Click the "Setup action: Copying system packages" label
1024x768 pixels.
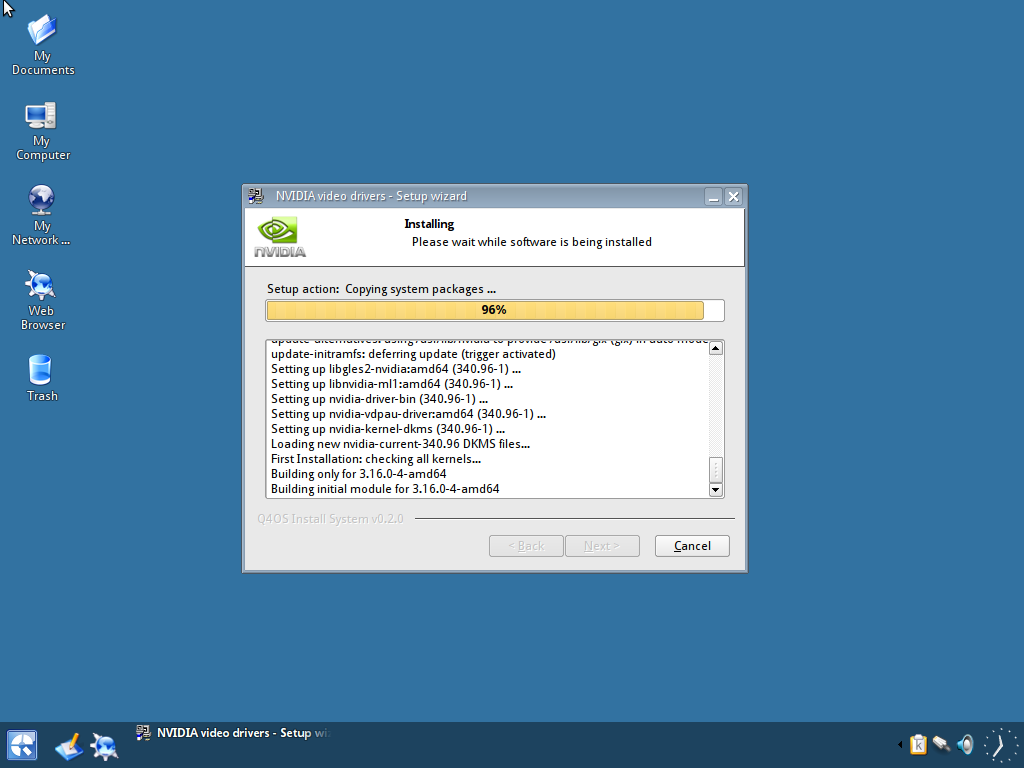click(x=381, y=289)
